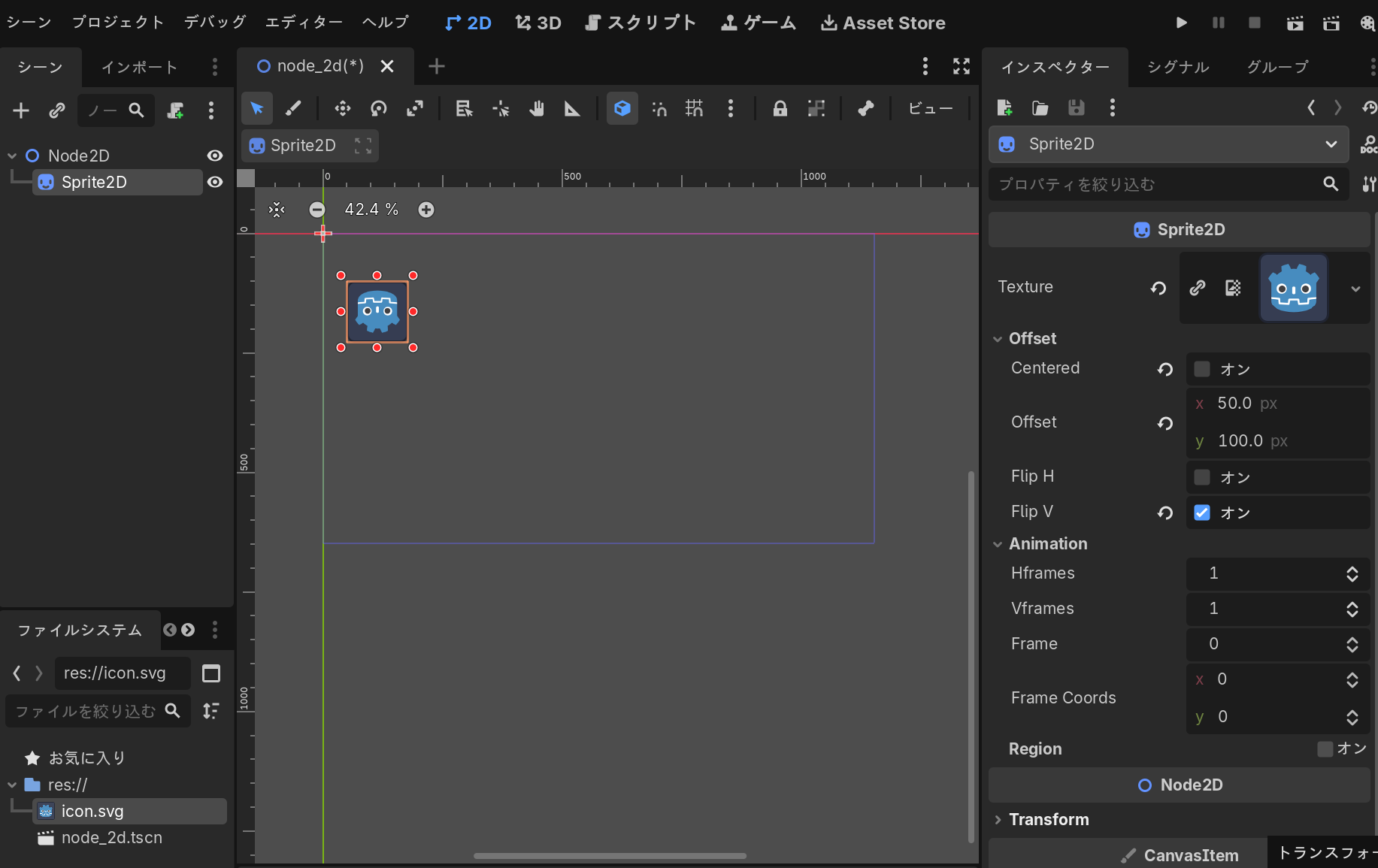Zoom in canvas plus button
This screenshot has height=868, width=1378.
point(426,210)
